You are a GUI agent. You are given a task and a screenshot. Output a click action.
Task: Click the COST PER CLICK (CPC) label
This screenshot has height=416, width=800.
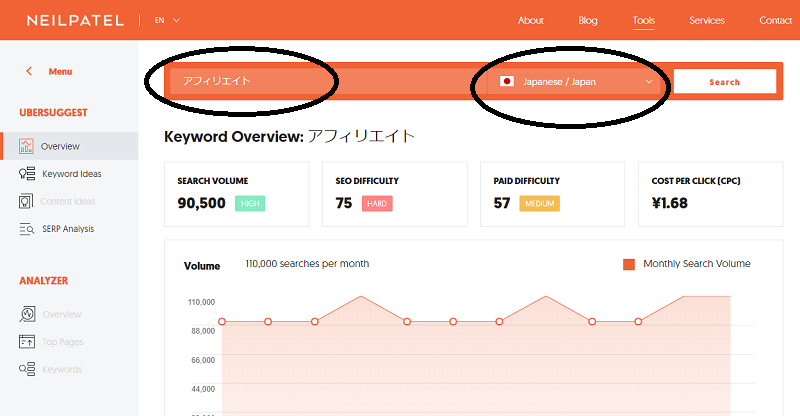(696, 181)
